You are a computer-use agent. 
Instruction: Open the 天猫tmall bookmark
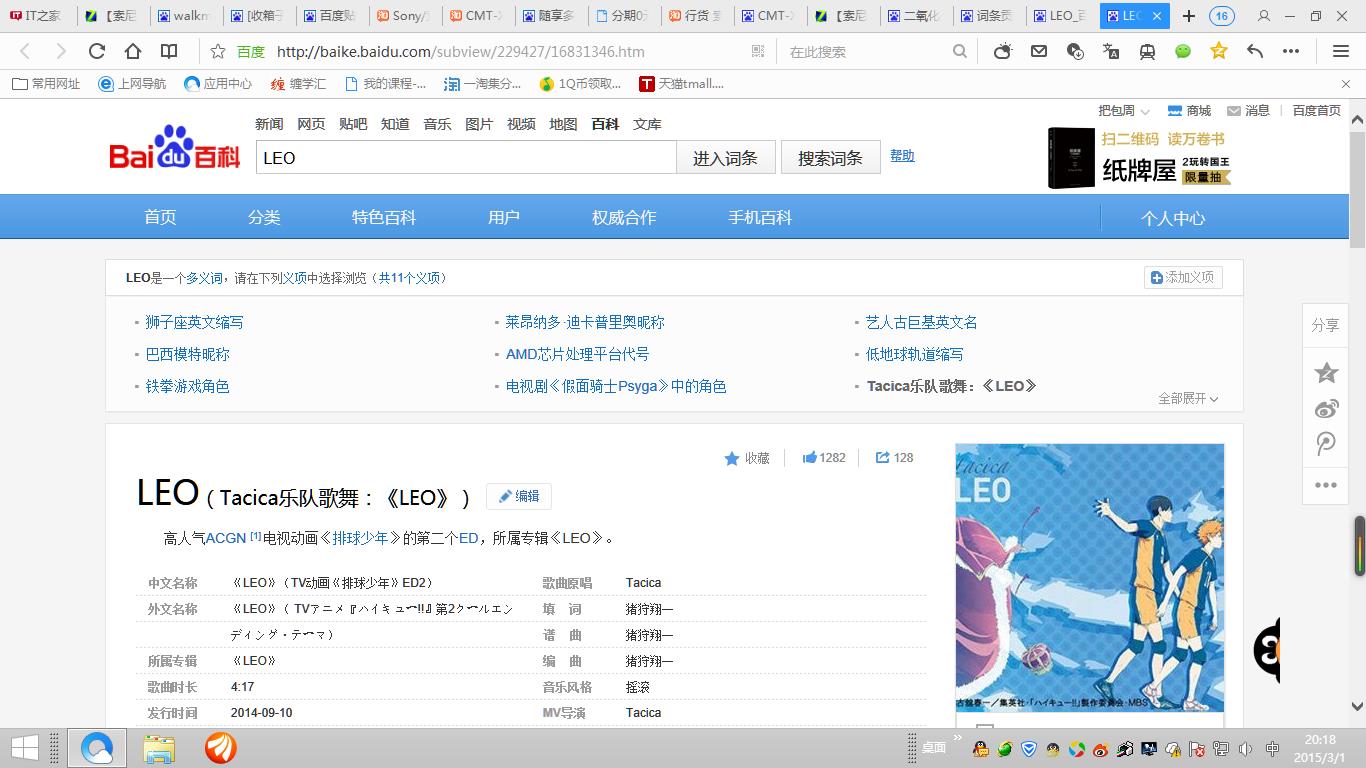(x=681, y=84)
